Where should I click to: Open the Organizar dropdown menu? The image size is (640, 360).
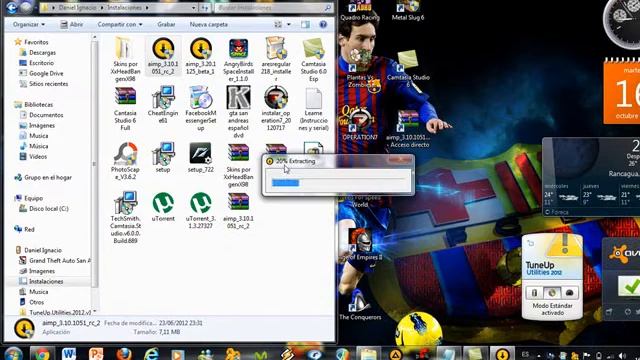29,24
